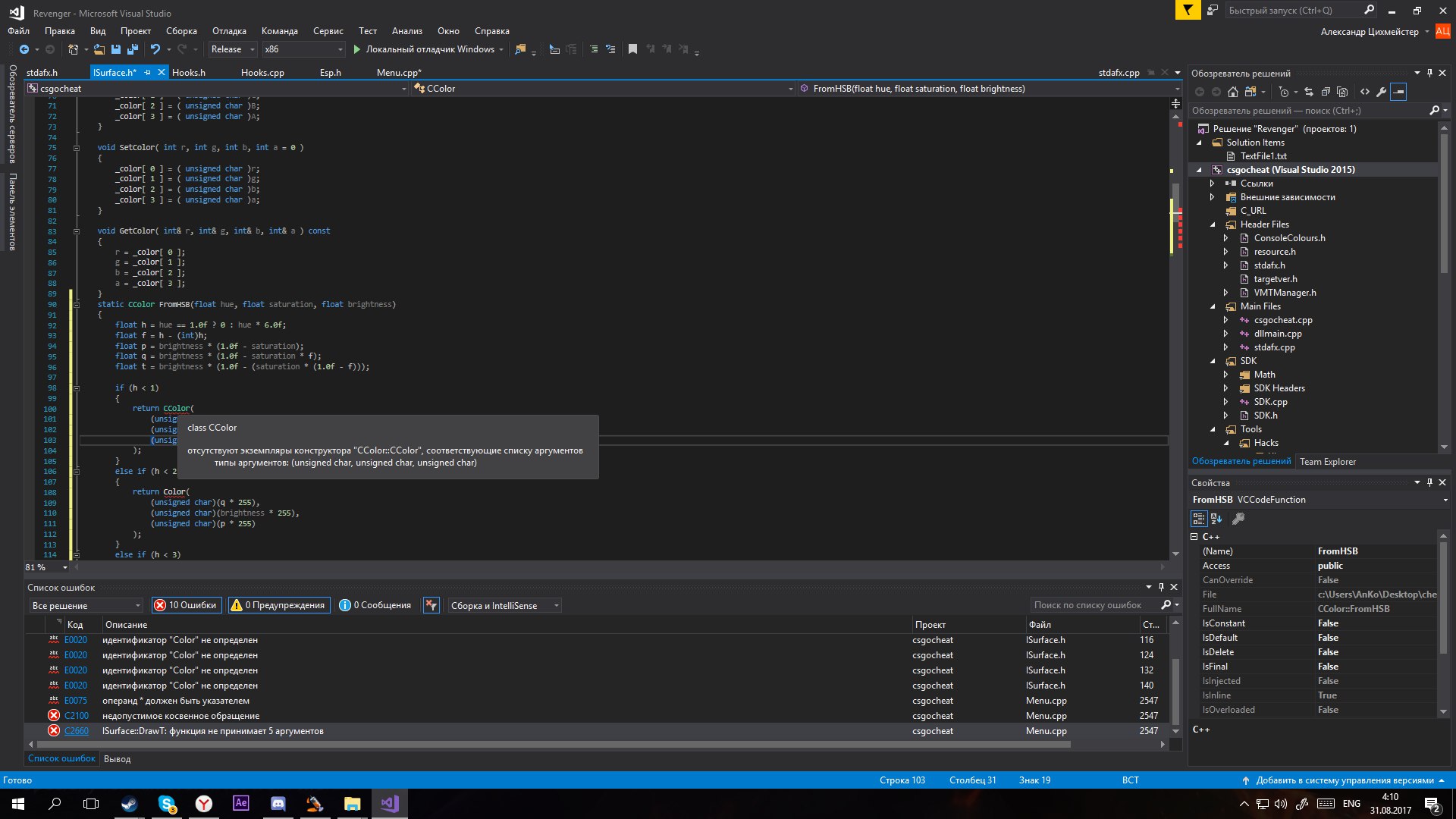Open the Отладка menu
This screenshot has height=819, width=1456.
(x=229, y=31)
